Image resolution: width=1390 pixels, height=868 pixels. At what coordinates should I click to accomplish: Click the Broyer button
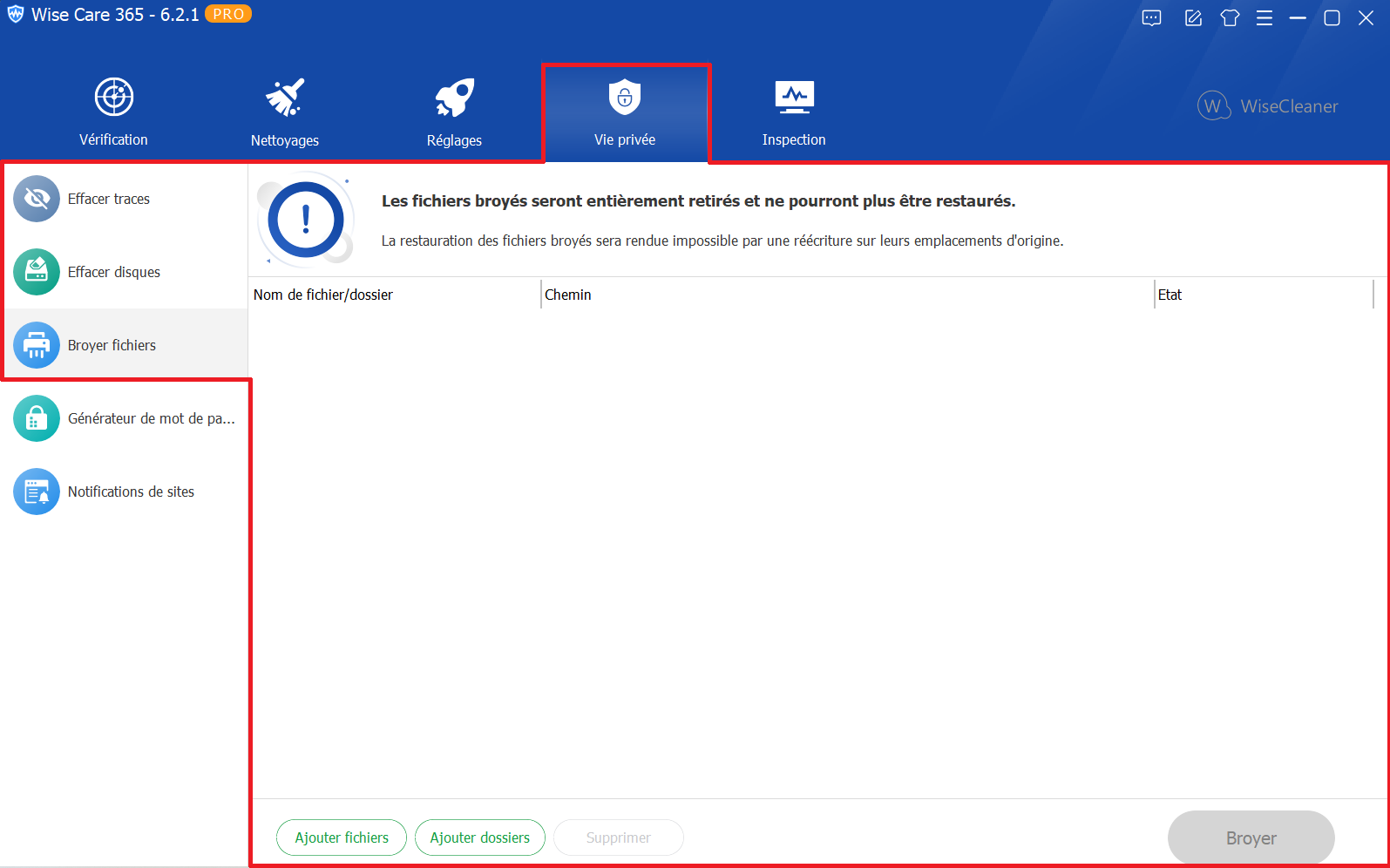click(x=1251, y=837)
